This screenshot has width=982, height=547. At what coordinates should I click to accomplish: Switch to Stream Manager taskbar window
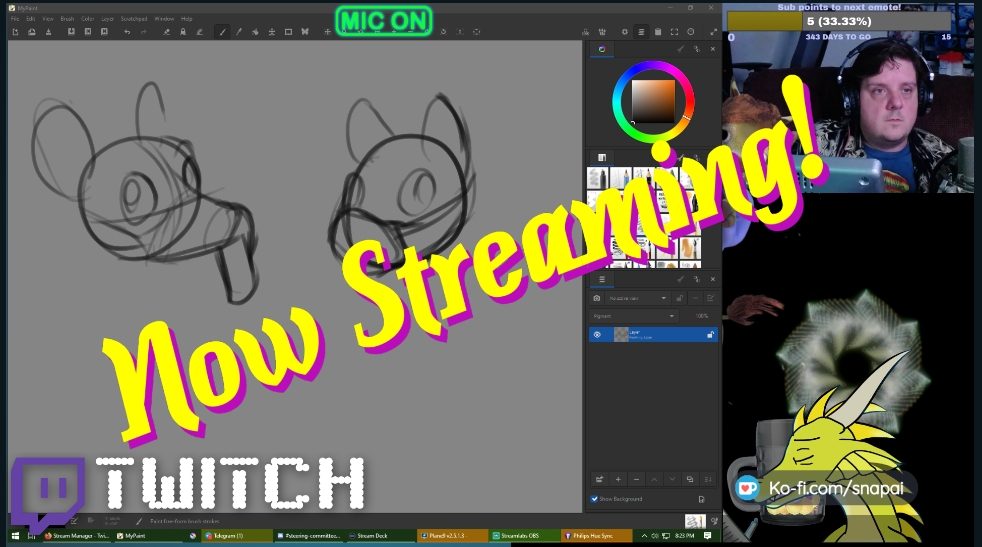[77, 536]
